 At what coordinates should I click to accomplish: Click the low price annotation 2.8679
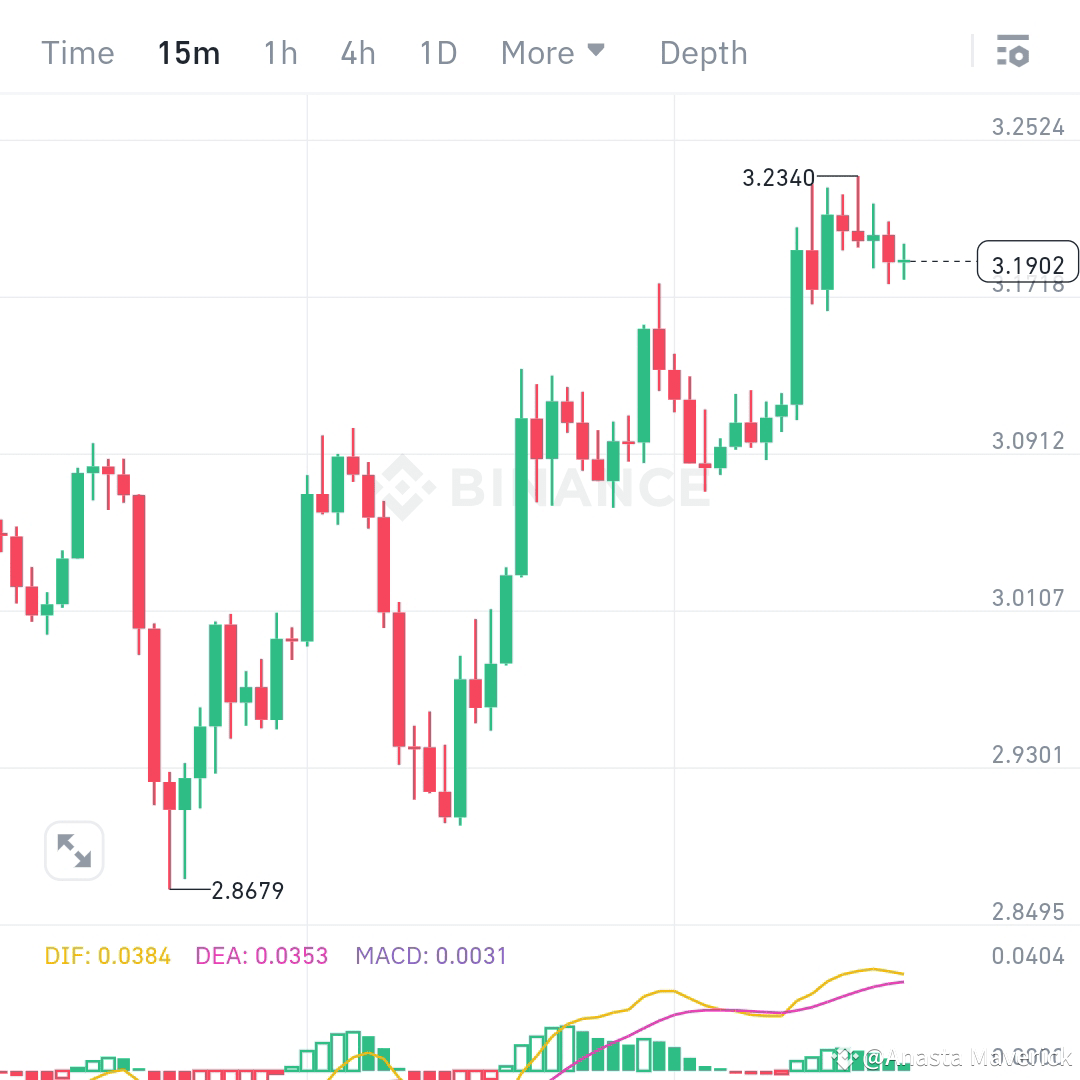247,890
